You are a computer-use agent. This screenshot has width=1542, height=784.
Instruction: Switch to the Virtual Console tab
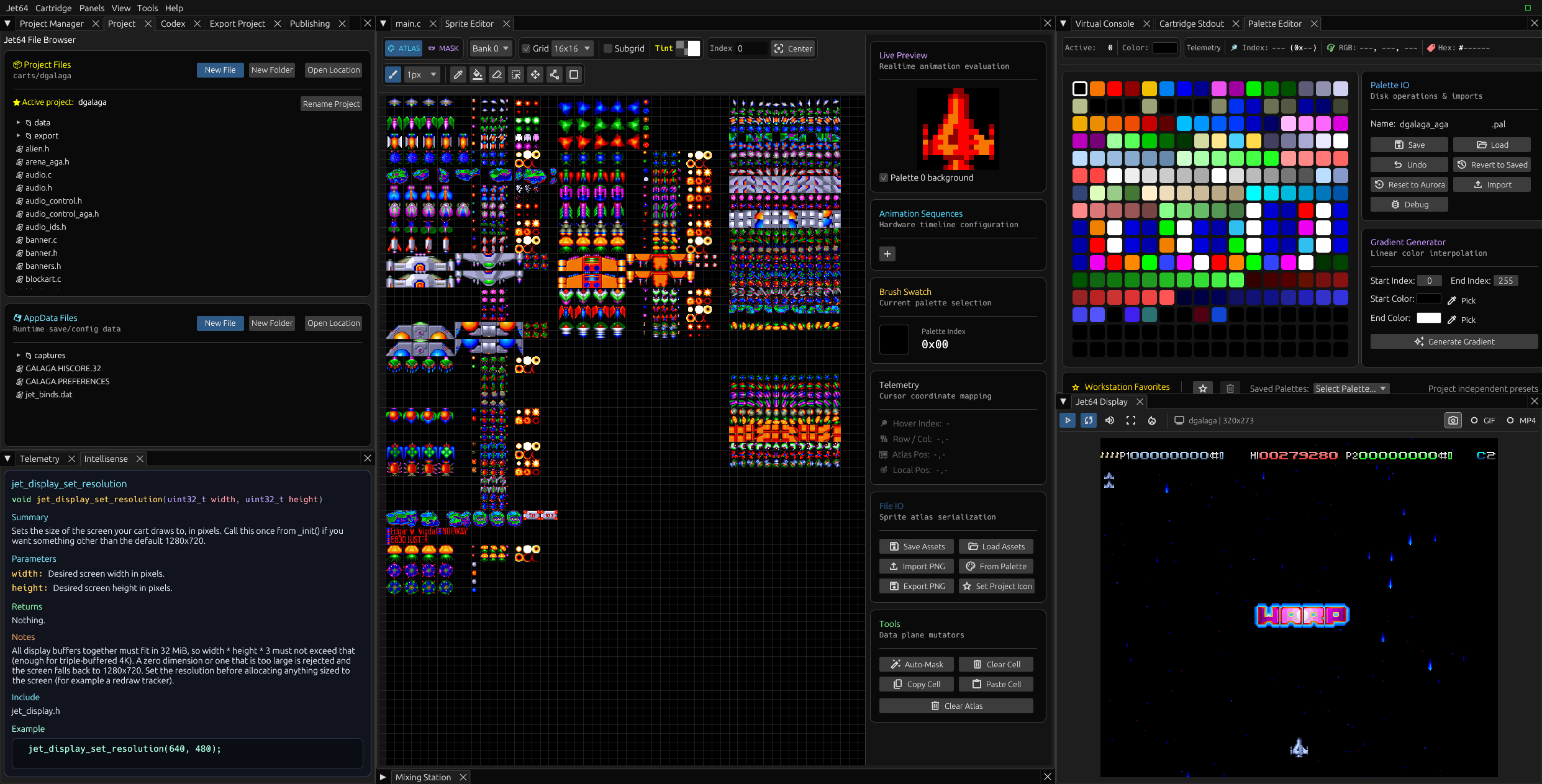tap(1104, 24)
